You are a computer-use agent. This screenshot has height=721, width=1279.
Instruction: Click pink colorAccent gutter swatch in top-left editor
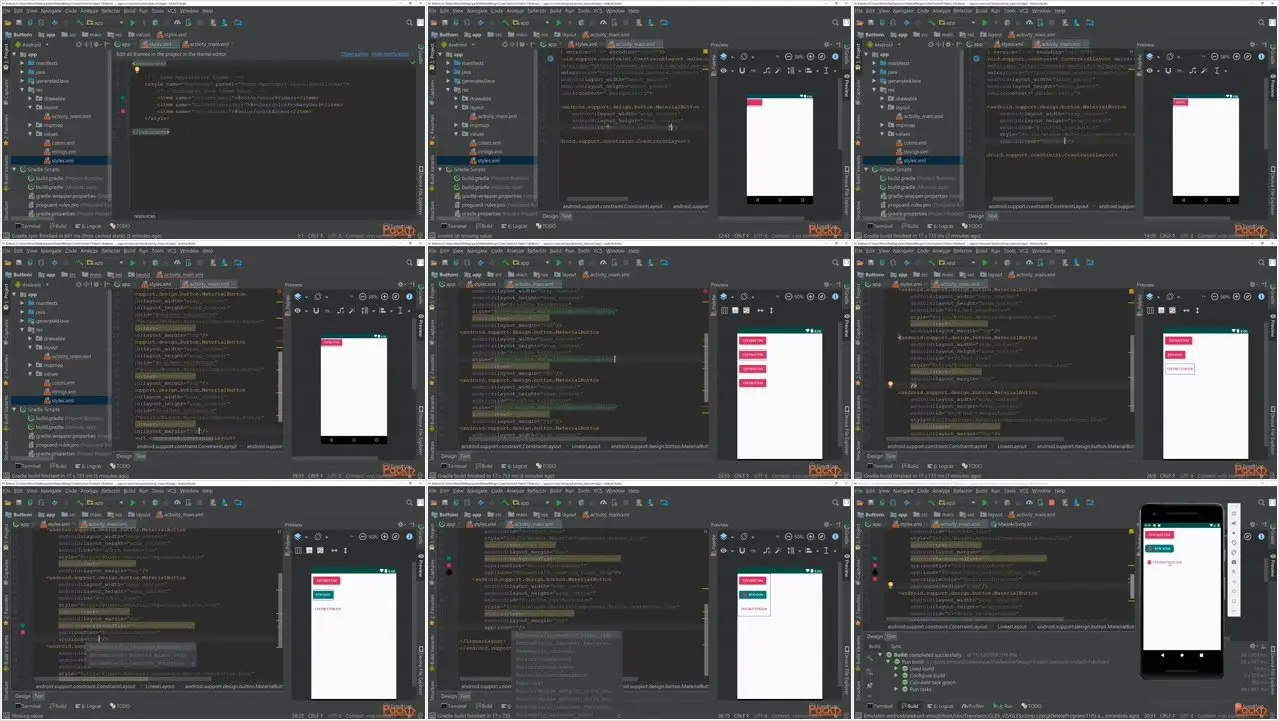click(123, 111)
